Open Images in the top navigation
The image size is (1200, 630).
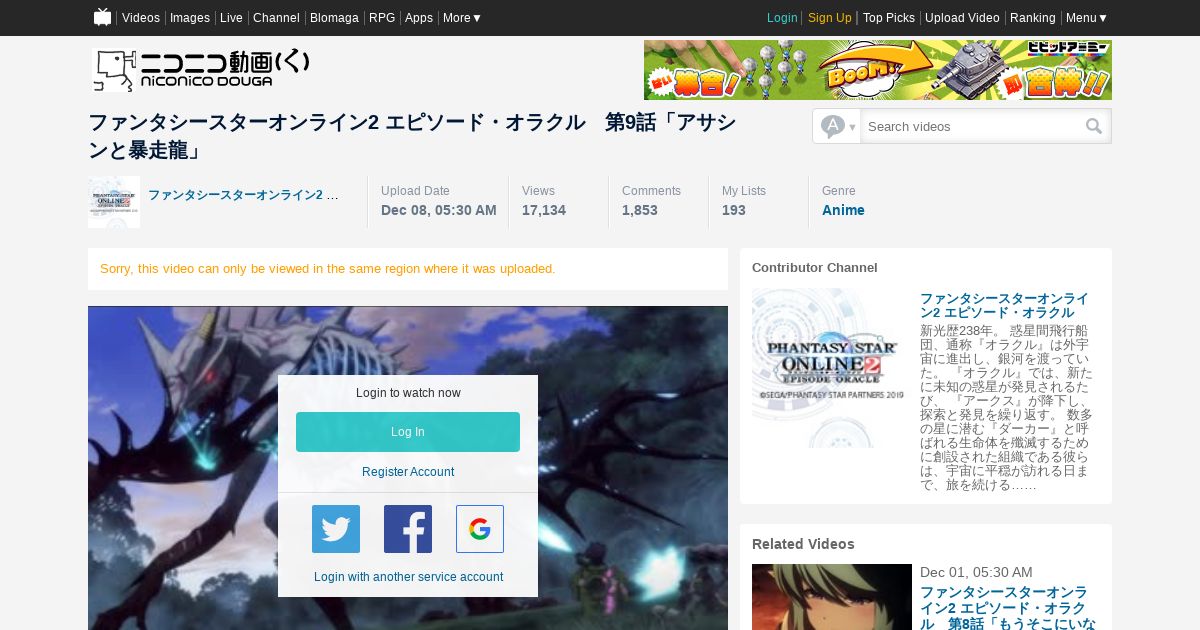(190, 18)
